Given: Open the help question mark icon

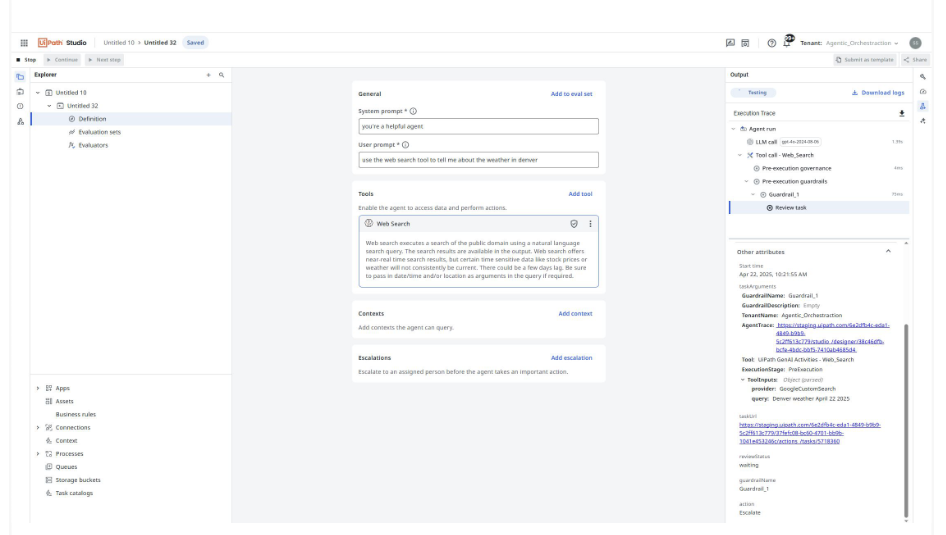Looking at the screenshot, I should [772, 43].
